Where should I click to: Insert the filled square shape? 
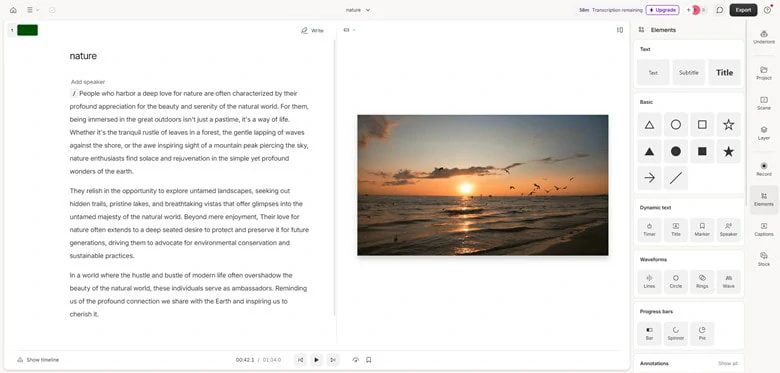tap(702, 152)
